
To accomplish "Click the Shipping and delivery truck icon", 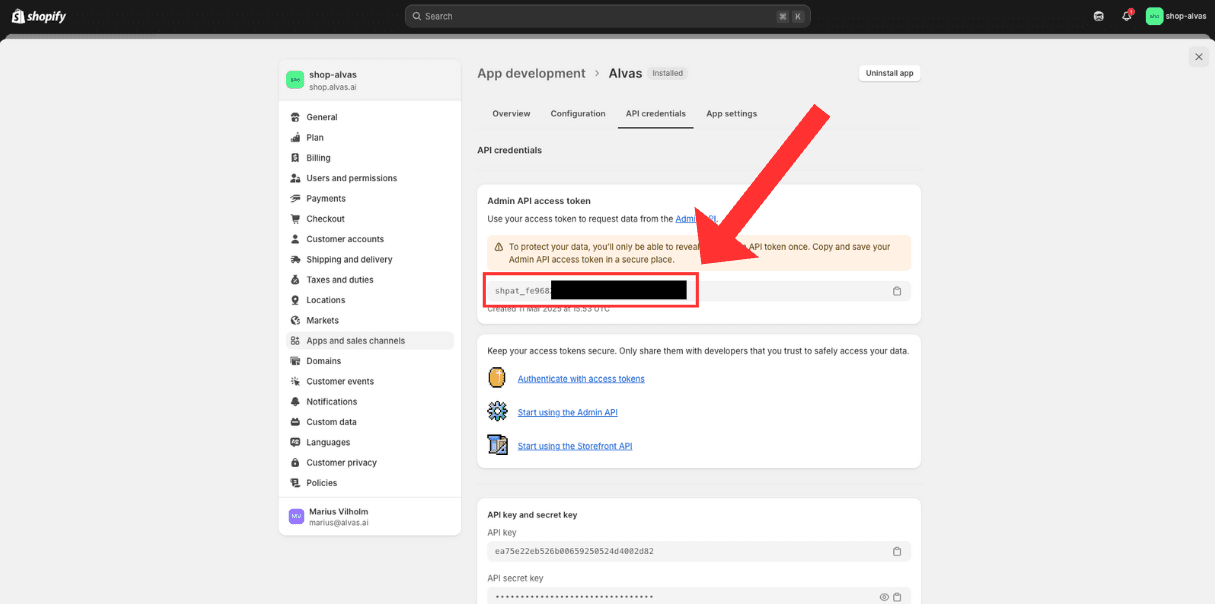I will (295, 259).
